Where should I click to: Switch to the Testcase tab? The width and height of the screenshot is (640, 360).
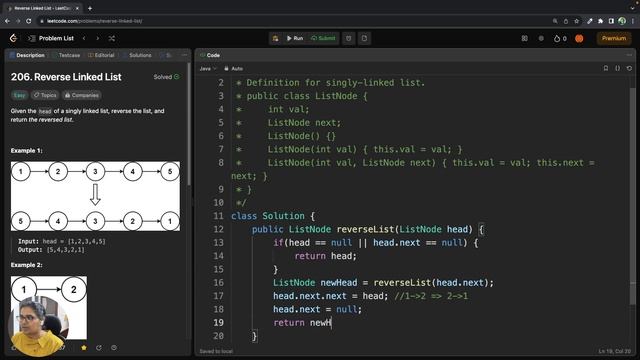67,55
